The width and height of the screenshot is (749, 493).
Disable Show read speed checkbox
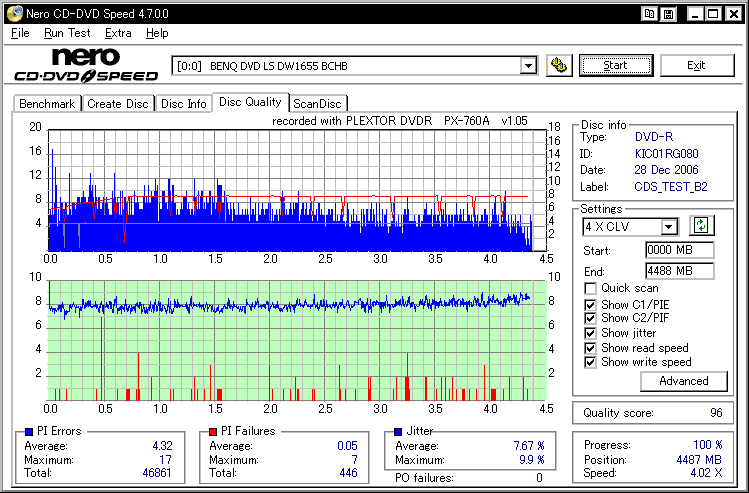click(590, 348)
